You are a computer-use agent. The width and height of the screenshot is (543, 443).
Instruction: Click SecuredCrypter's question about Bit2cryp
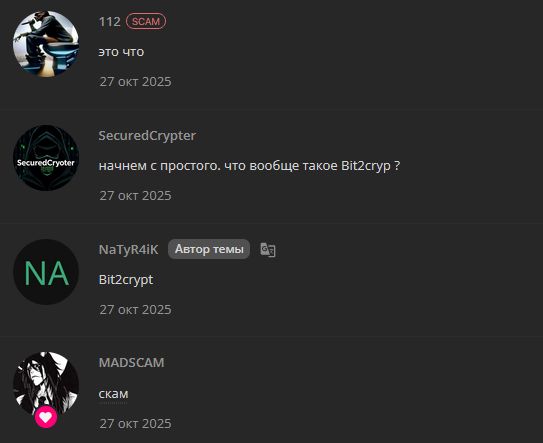coord(249,166)
